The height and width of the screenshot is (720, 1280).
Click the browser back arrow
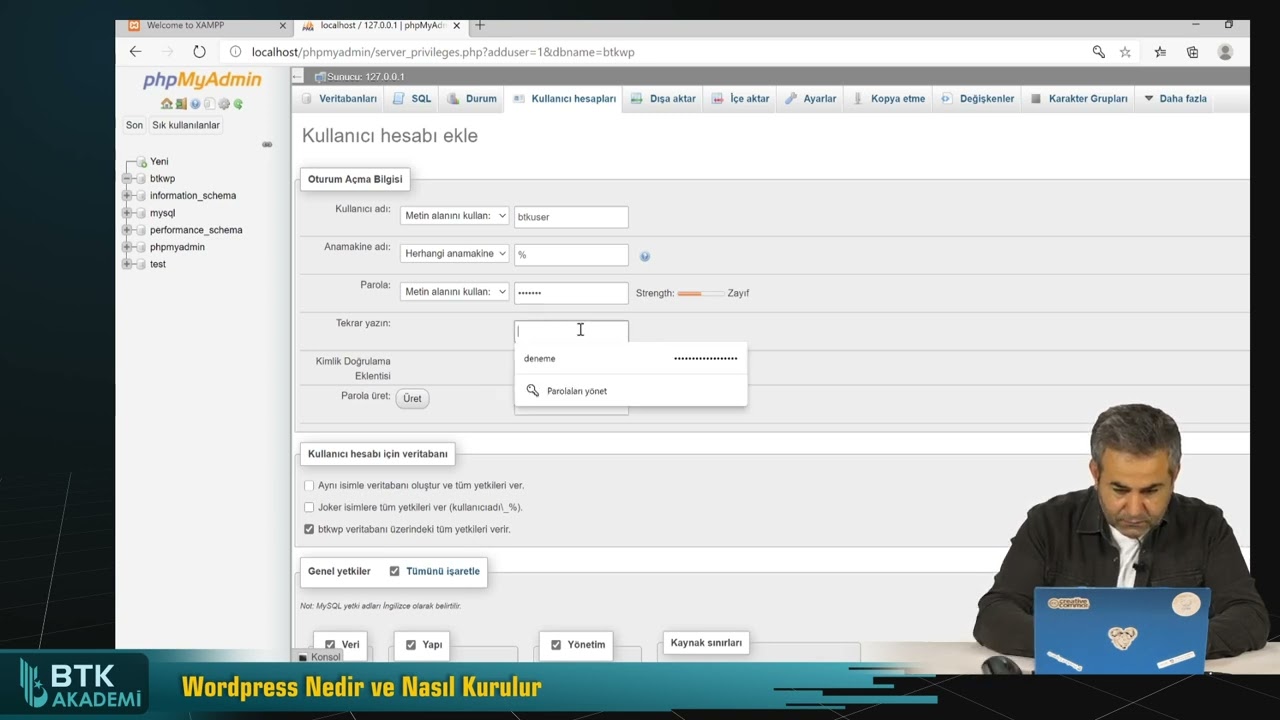136,52
